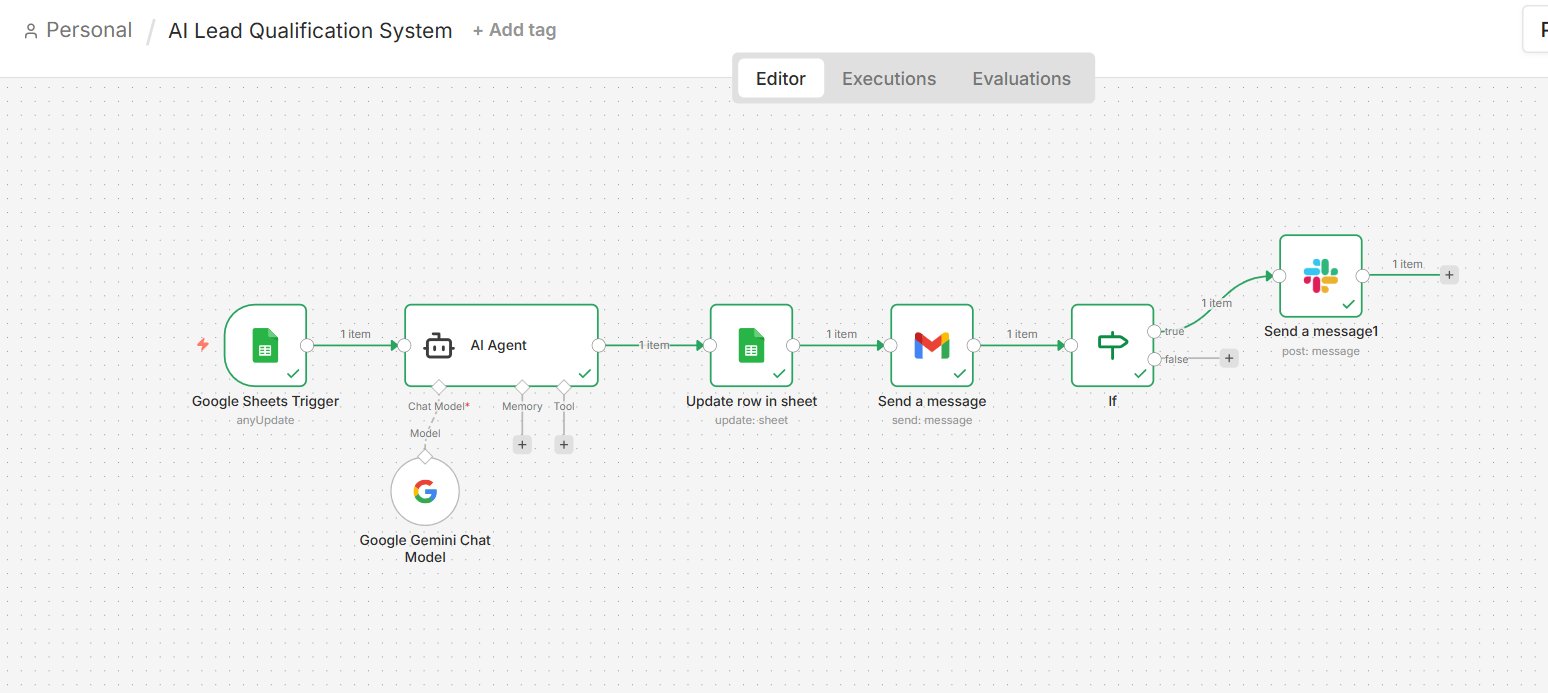This screenshot has height=693, width=1548.
Task: Click the Chat Model diamond connector on AI Agent
Action: pyautogui.click(x=438, y=386)
